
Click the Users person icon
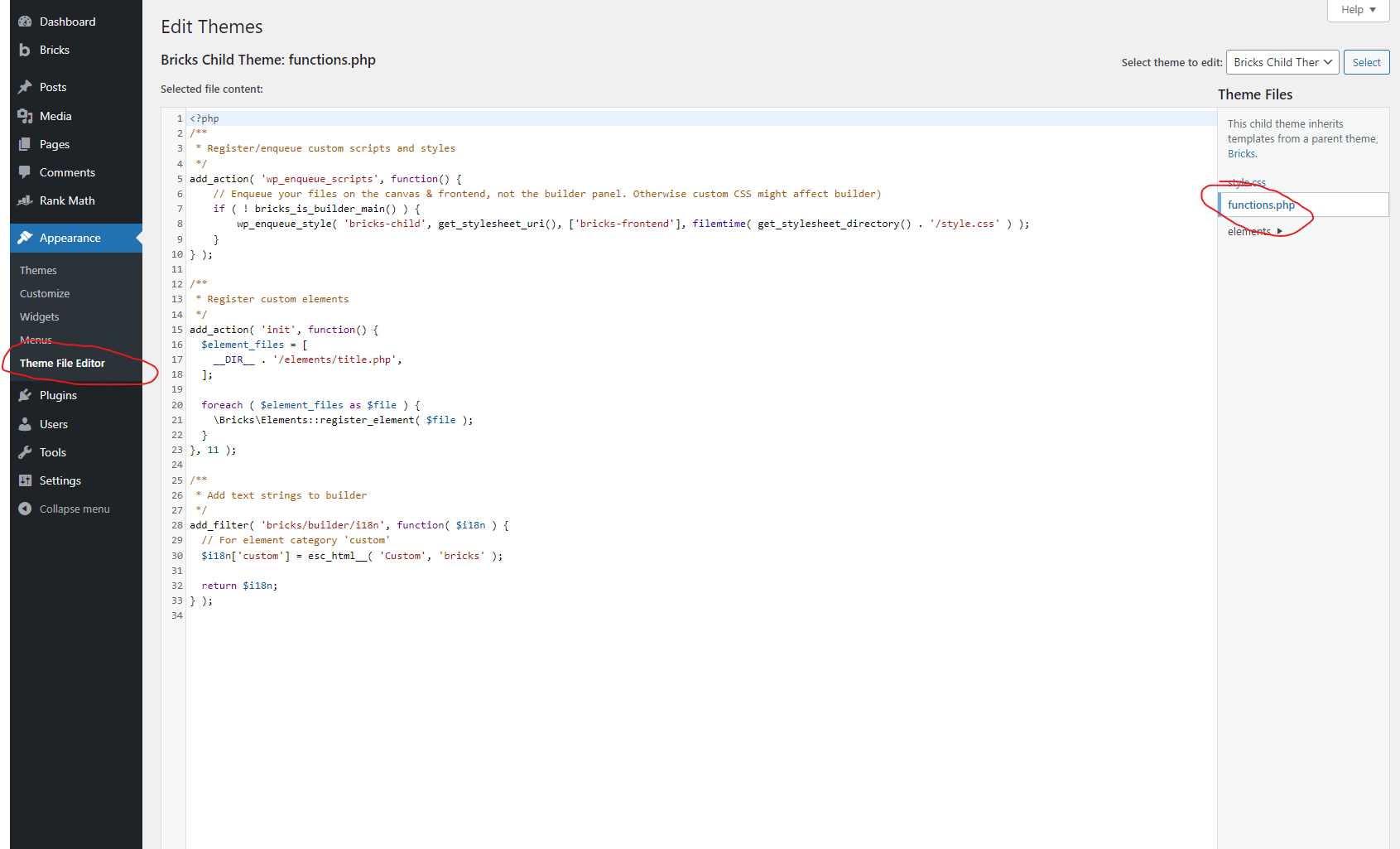click(x=25, y=424)
